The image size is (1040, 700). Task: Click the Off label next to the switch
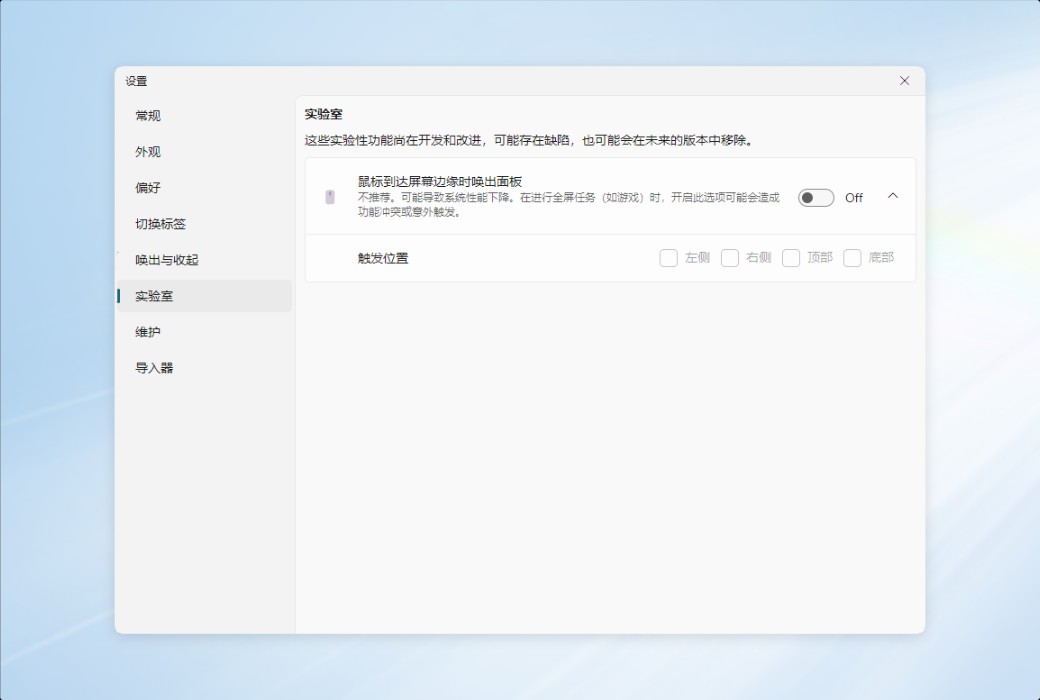click(854, 198)
